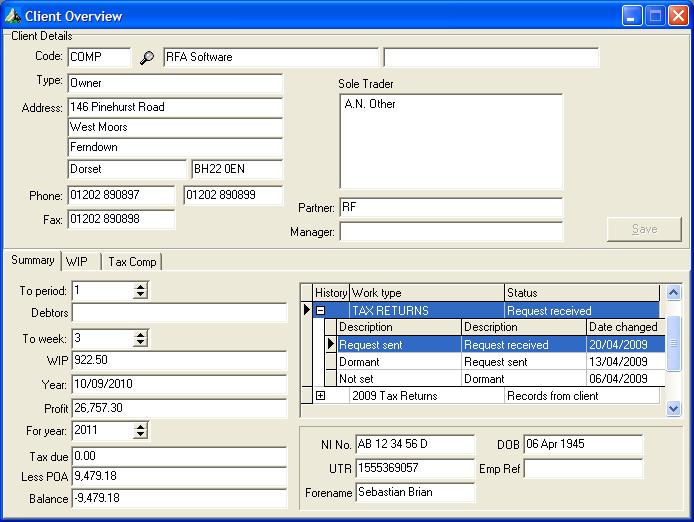Image resolution: width=694 pixels, height=522 pixels.
Task: Click the history grid scrollbar thumb
Action: pos(673,343)
